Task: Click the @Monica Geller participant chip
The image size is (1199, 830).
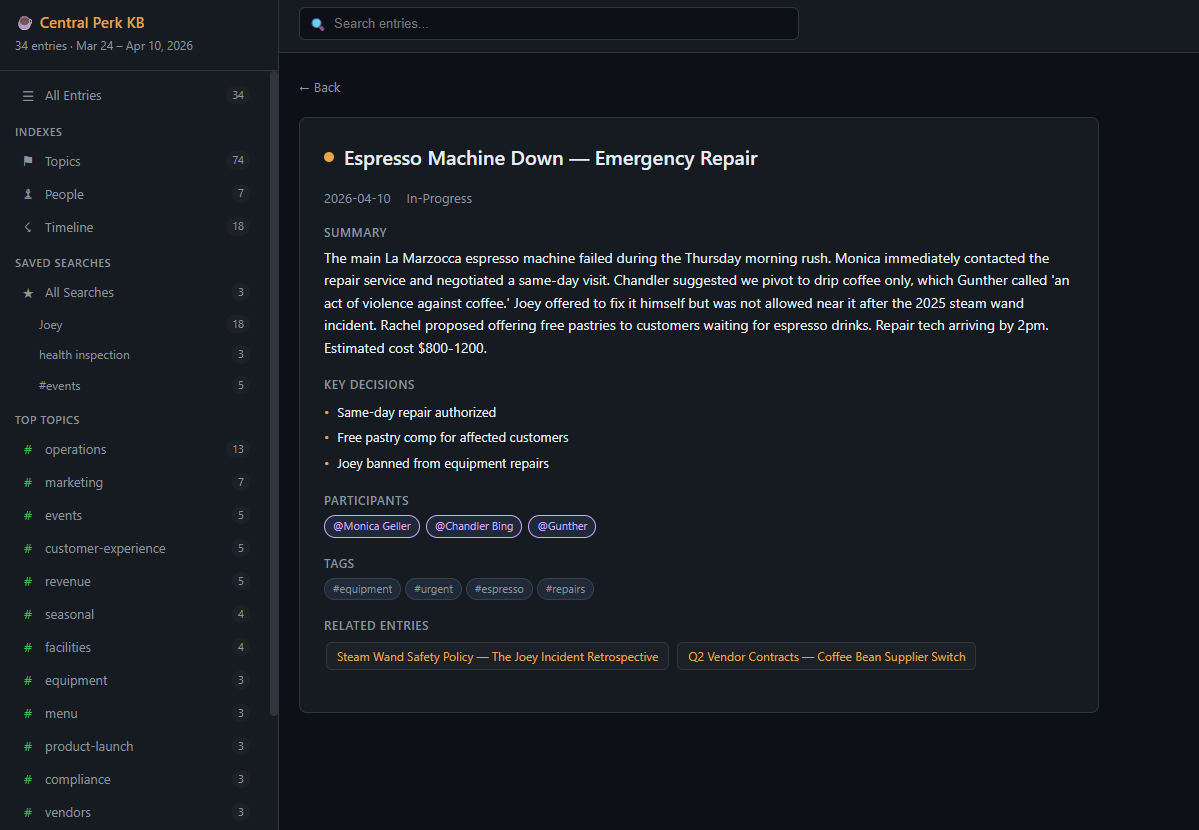Action: coord(372,526)
